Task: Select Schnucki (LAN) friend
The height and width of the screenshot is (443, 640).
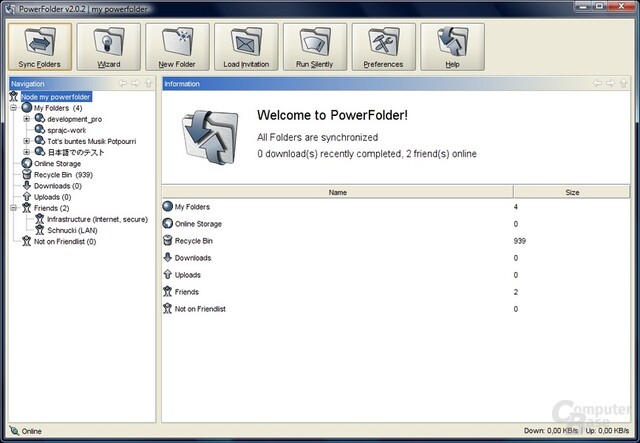Action: [72, 230]
